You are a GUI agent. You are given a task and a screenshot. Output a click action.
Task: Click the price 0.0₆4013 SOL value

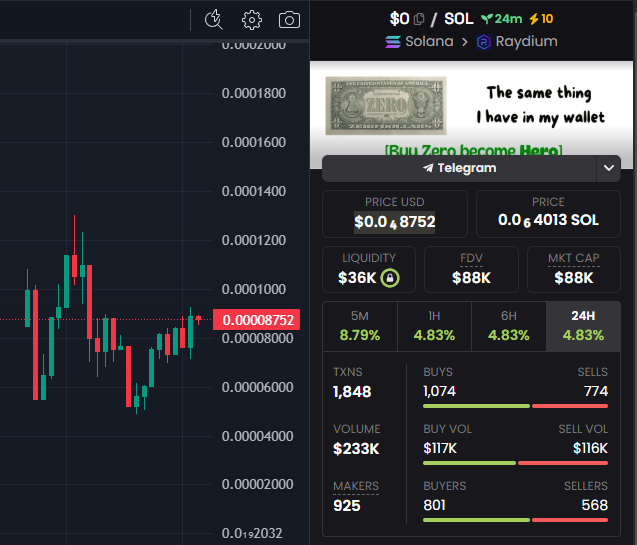tap(548, 221)
